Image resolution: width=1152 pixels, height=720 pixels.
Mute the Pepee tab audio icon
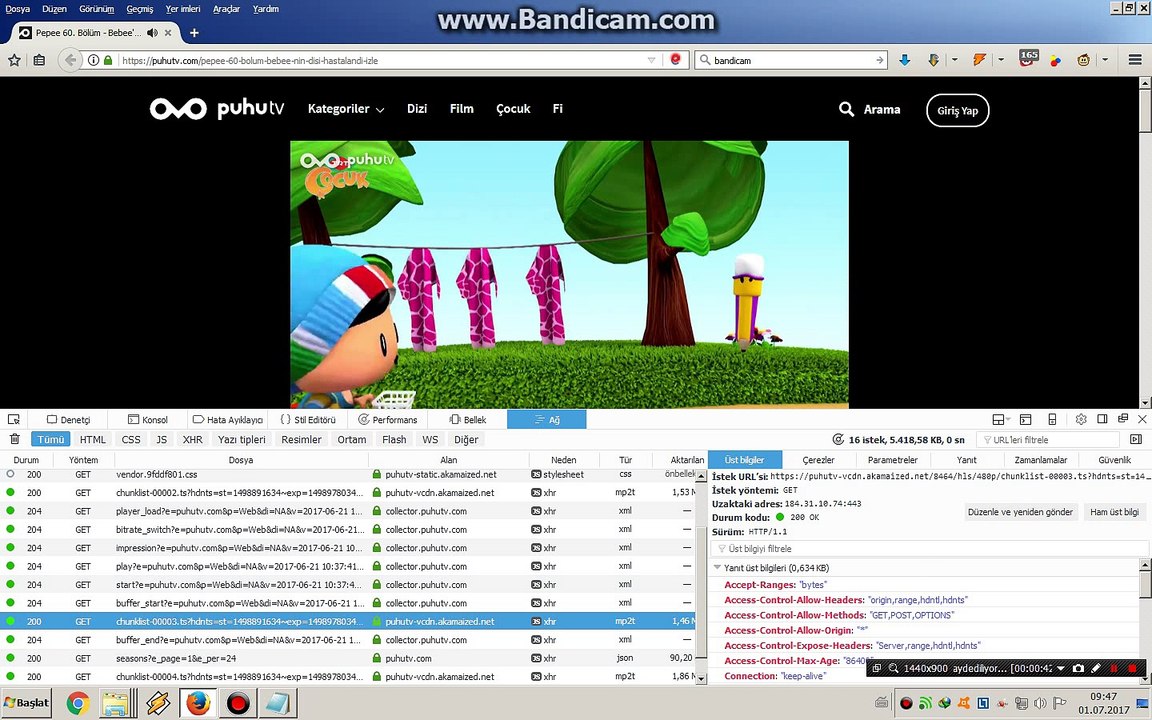[x=152, y=33]
